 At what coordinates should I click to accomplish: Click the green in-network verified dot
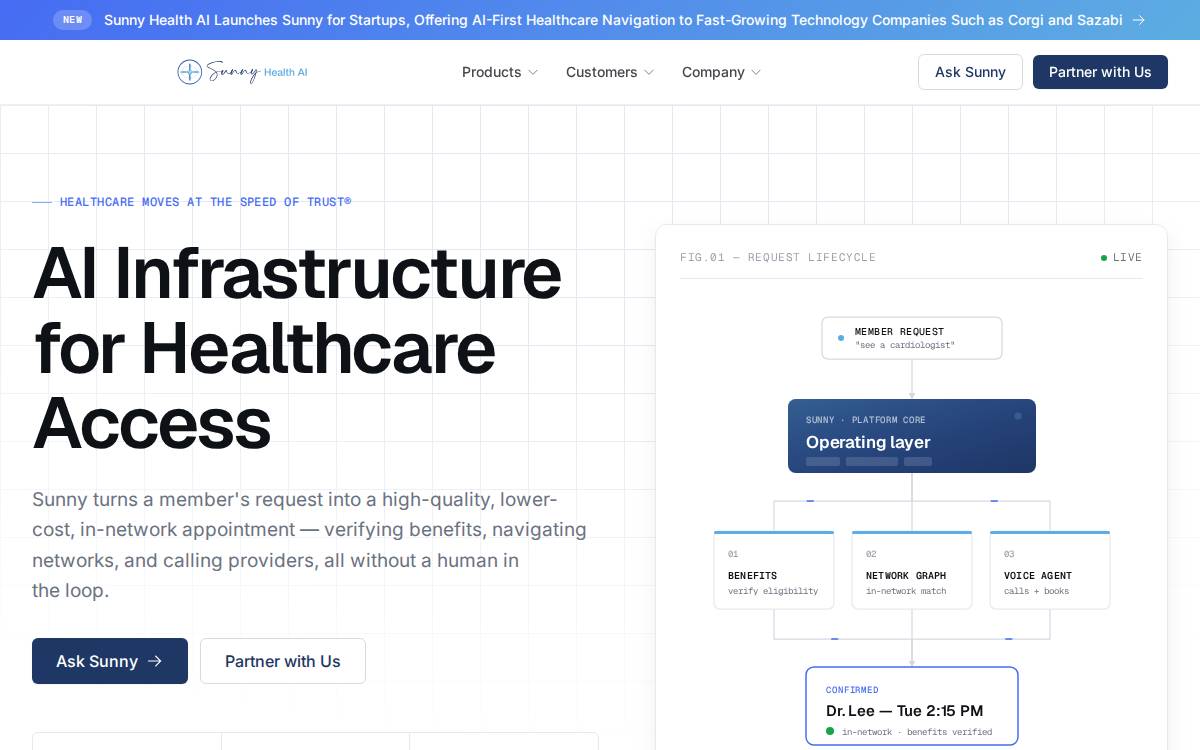pos(830,731)
